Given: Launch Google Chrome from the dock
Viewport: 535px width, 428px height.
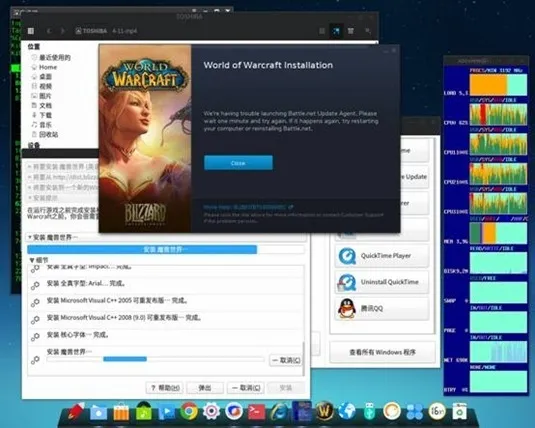Looking at the screenshot, I should [x=189, y=411].
